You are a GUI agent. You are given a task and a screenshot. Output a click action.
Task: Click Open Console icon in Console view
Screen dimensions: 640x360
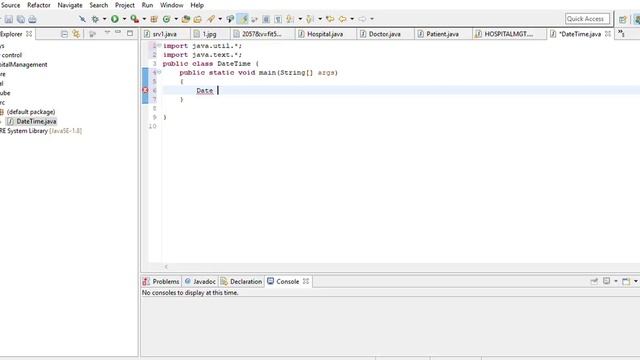pyautogui.click(x=626, y=281)
